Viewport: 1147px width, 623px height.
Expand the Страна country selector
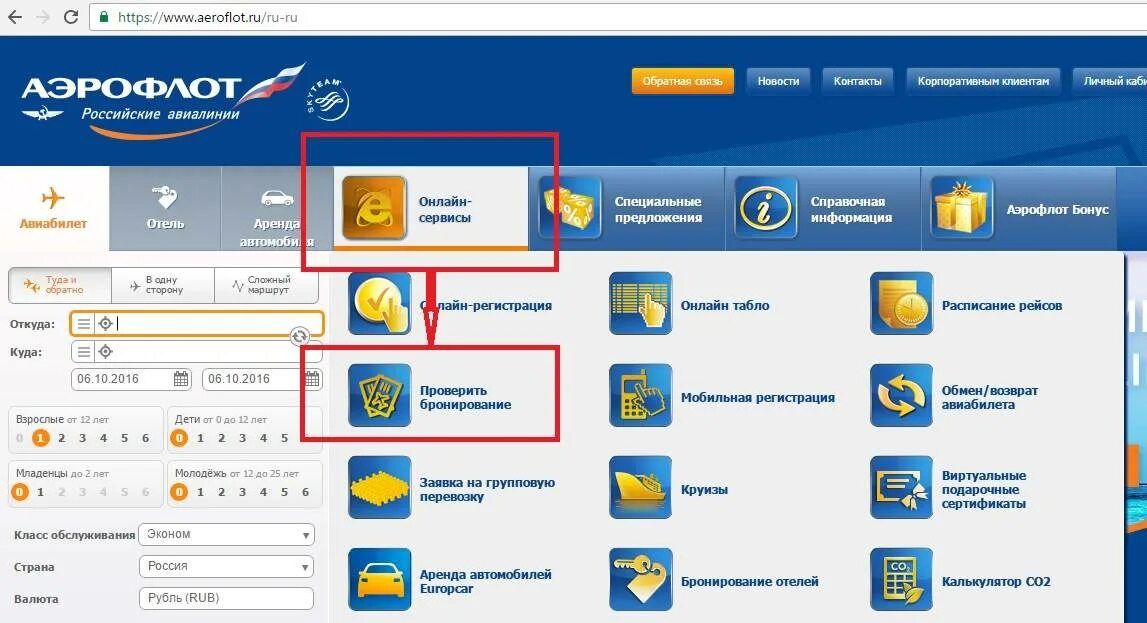pos(226,566)
